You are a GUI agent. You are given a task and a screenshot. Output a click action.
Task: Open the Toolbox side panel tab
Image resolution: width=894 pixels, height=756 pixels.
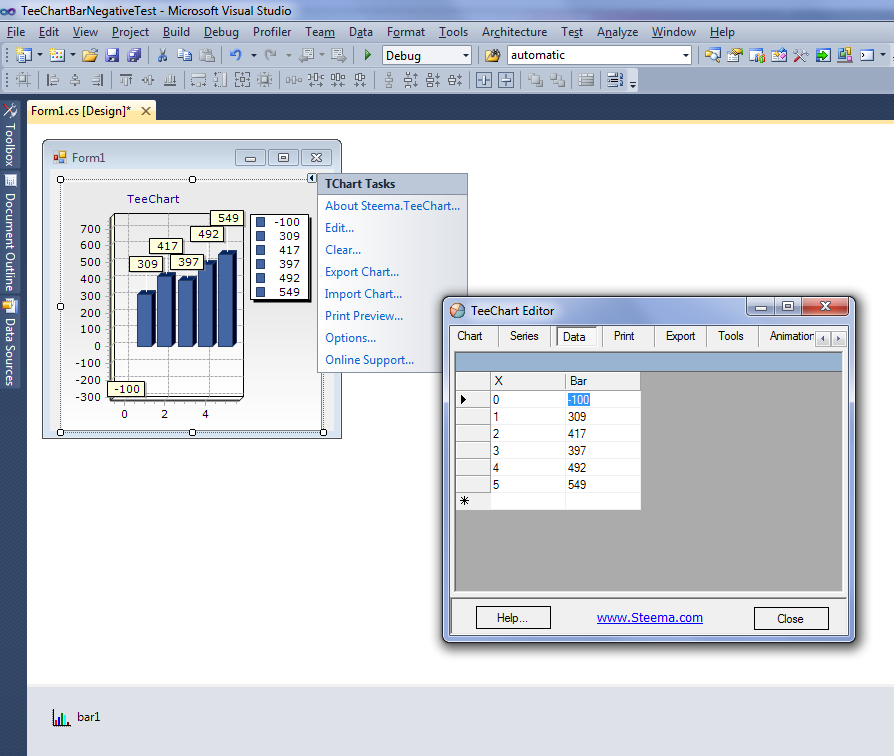[x=10, y=136]
